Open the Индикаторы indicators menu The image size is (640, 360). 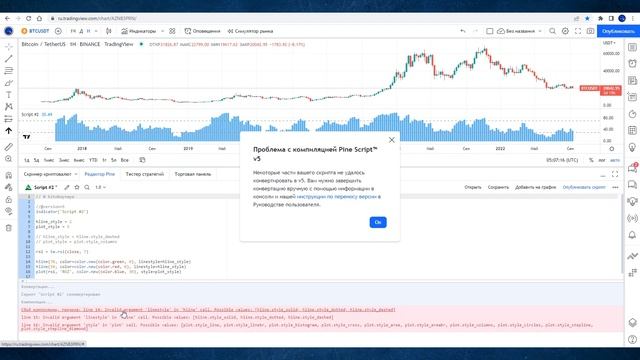tap(139, 31)
